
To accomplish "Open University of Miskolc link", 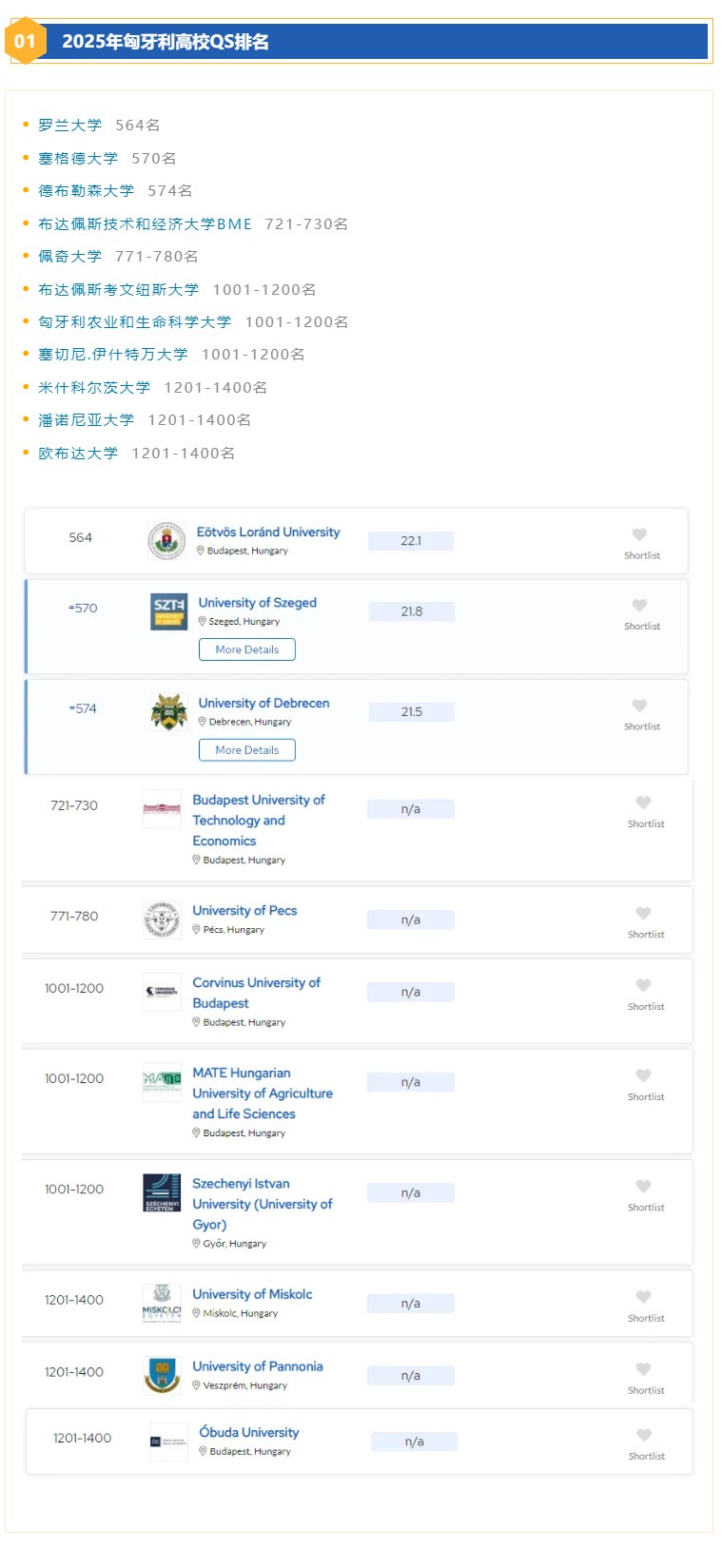I will click(x=252, y=1295).
